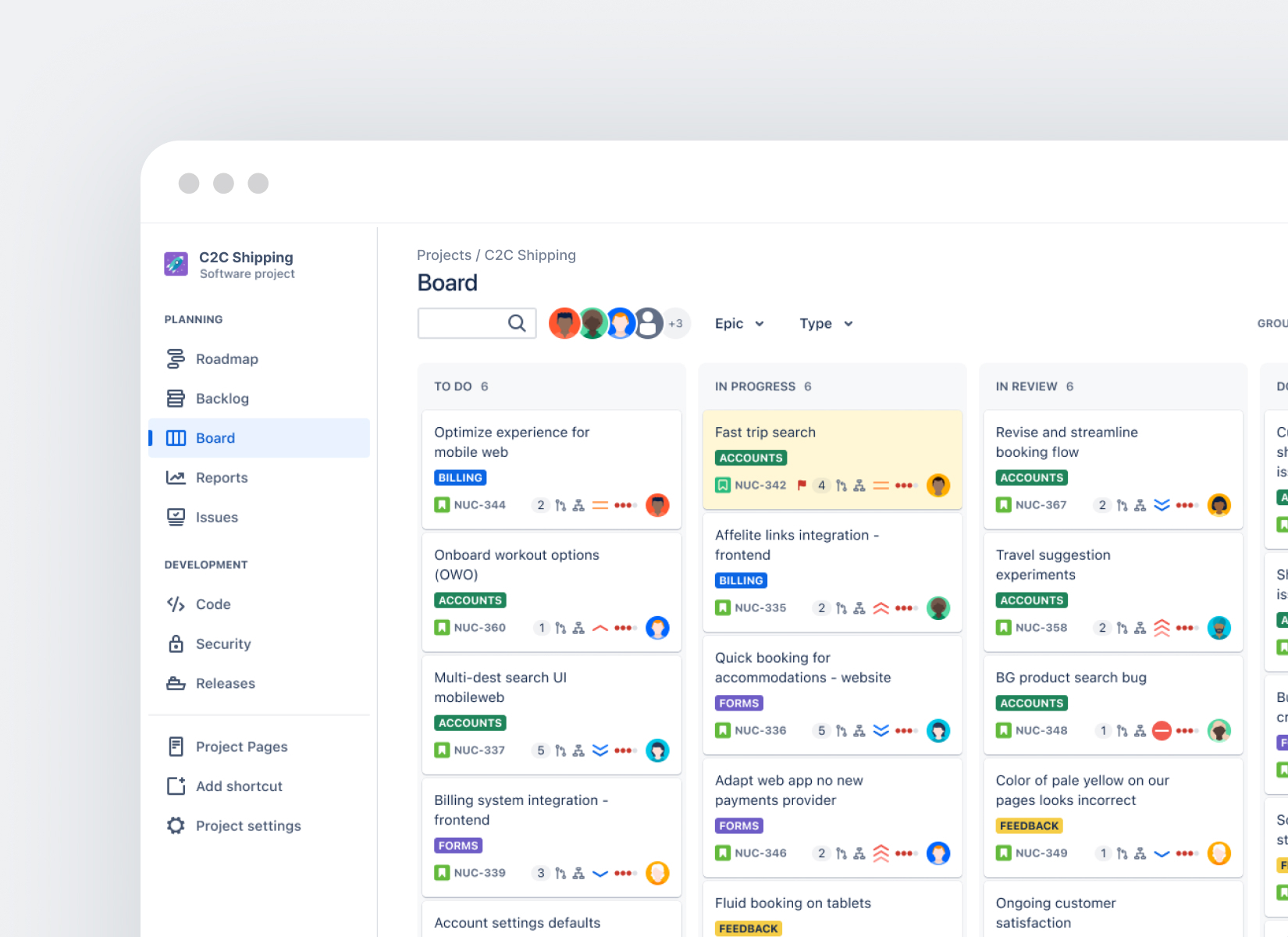
Task: Expand the Type filter dropdown
Action: pos(825,323)
